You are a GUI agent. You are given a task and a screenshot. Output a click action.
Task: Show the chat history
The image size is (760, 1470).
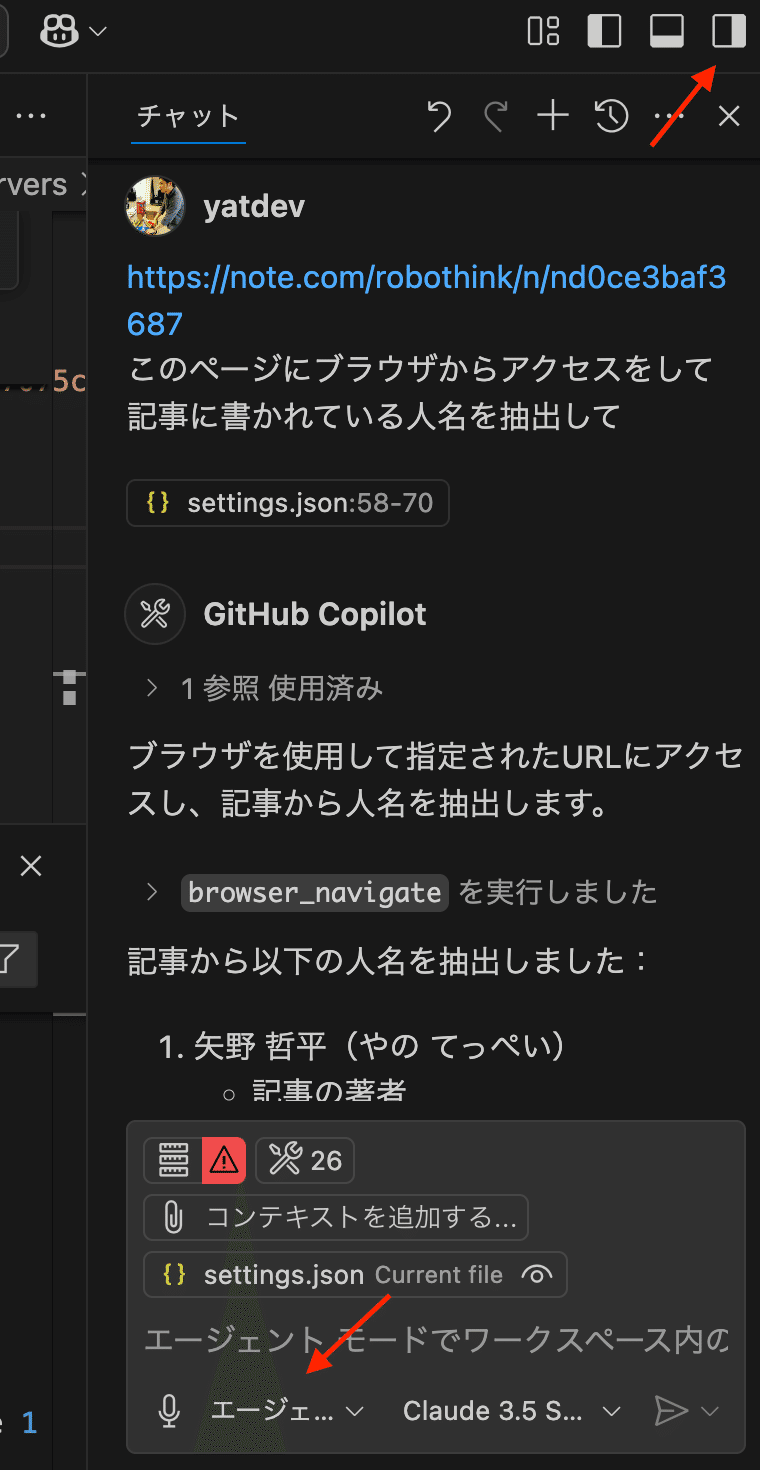610,115
